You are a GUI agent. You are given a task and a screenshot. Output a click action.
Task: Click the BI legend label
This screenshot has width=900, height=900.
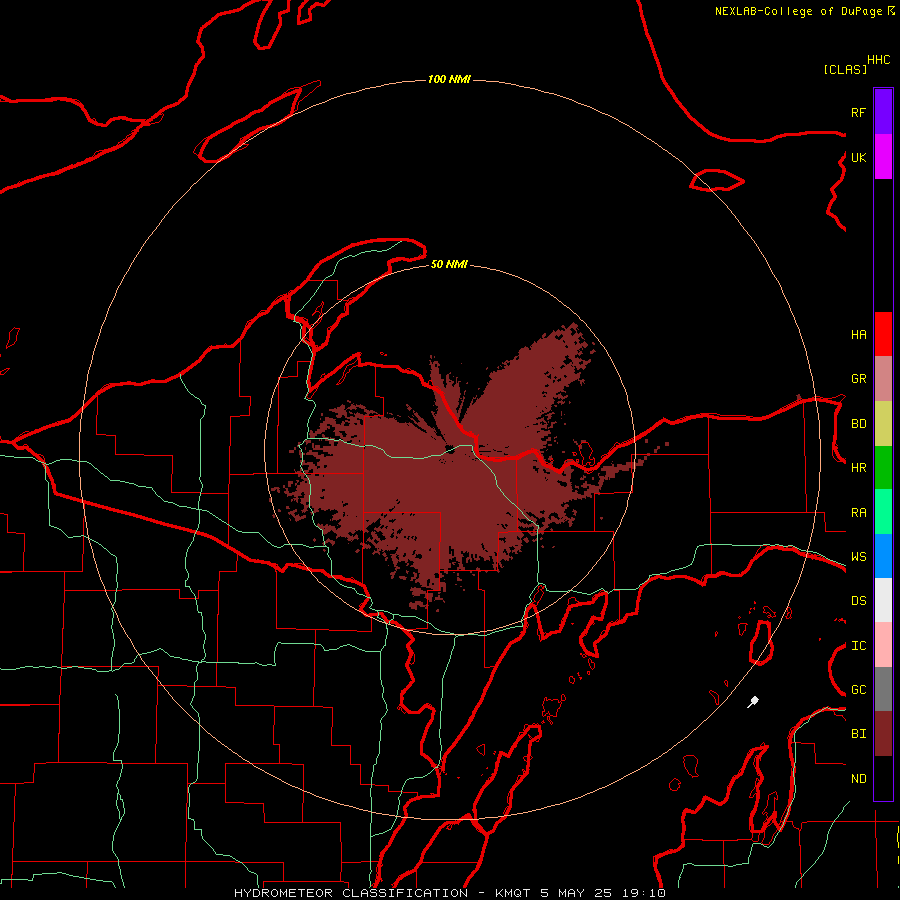click(858, 734)
